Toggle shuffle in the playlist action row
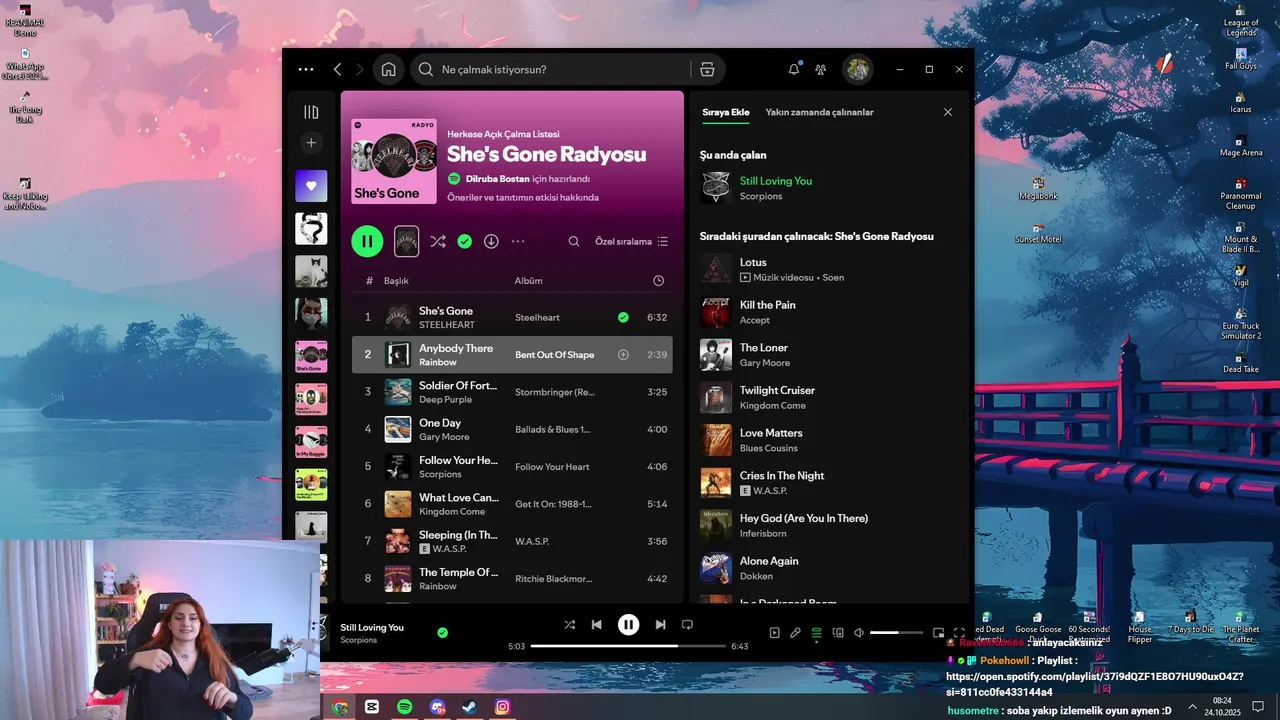Image resolution: width=1280 pixels, height=720 pixels. coord(438,241)
